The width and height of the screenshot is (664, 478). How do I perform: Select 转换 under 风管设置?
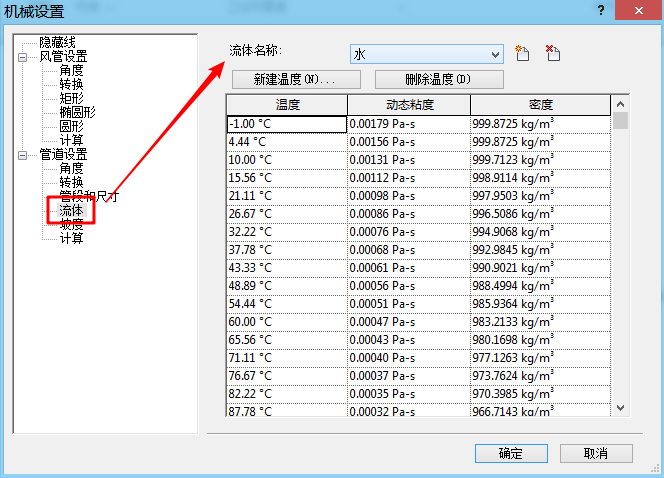[71, 84]
